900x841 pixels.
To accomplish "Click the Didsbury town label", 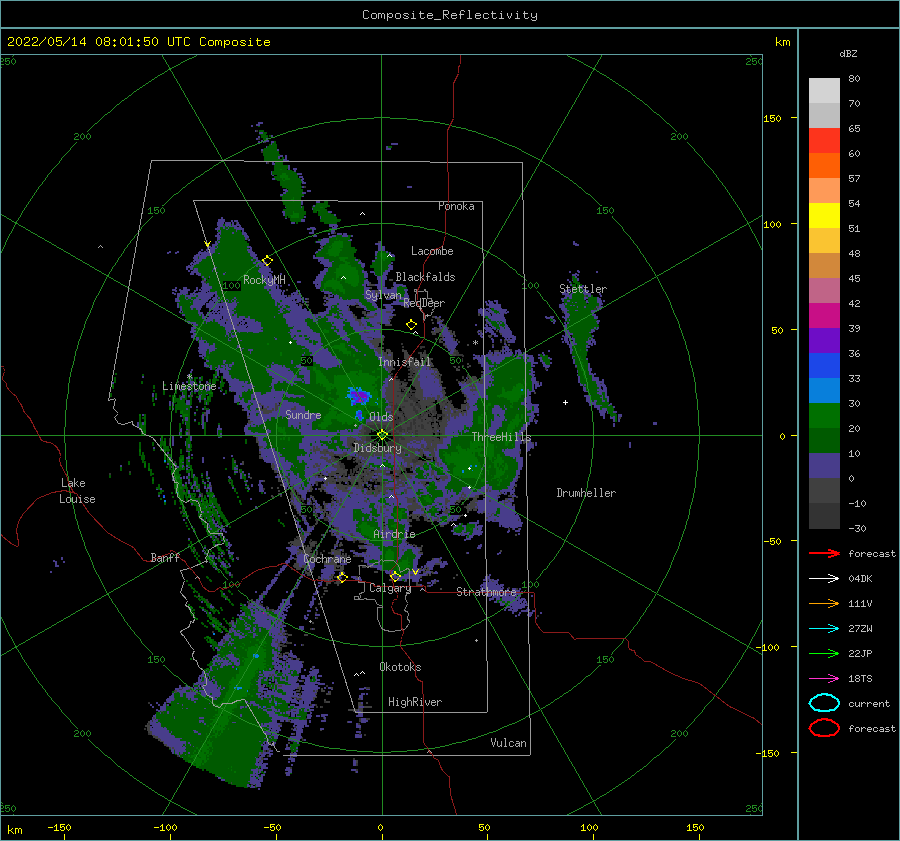I will click(x=377, y=448).
